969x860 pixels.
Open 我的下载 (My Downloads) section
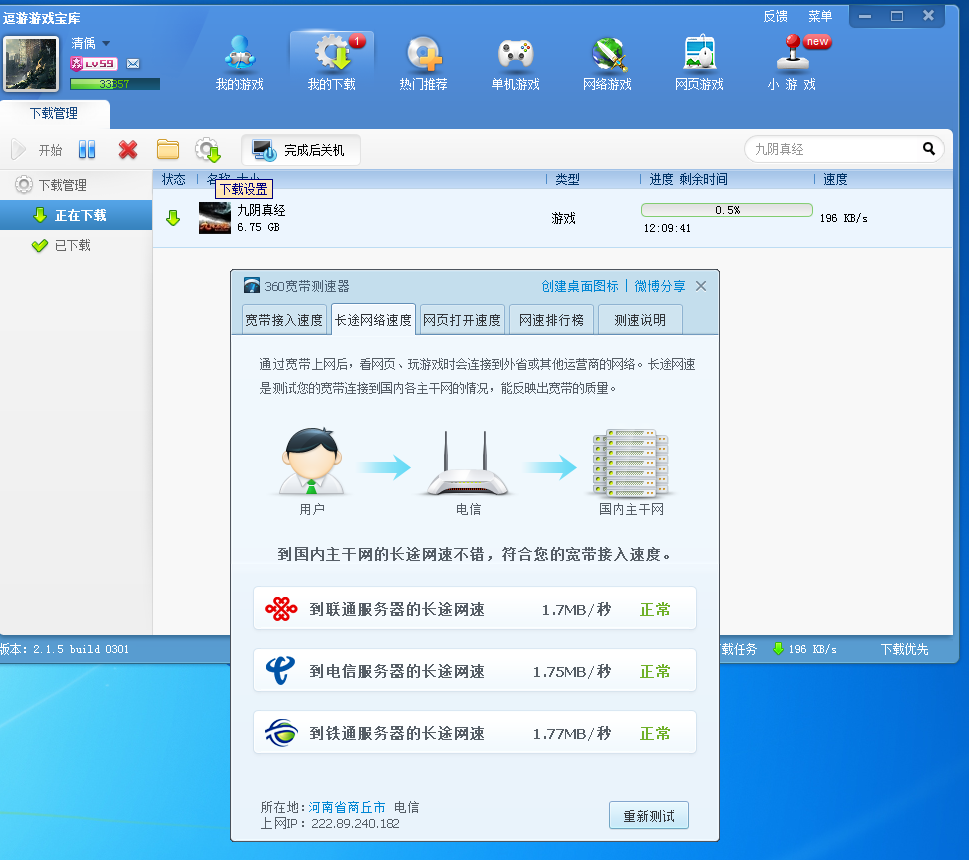(332, 63)
